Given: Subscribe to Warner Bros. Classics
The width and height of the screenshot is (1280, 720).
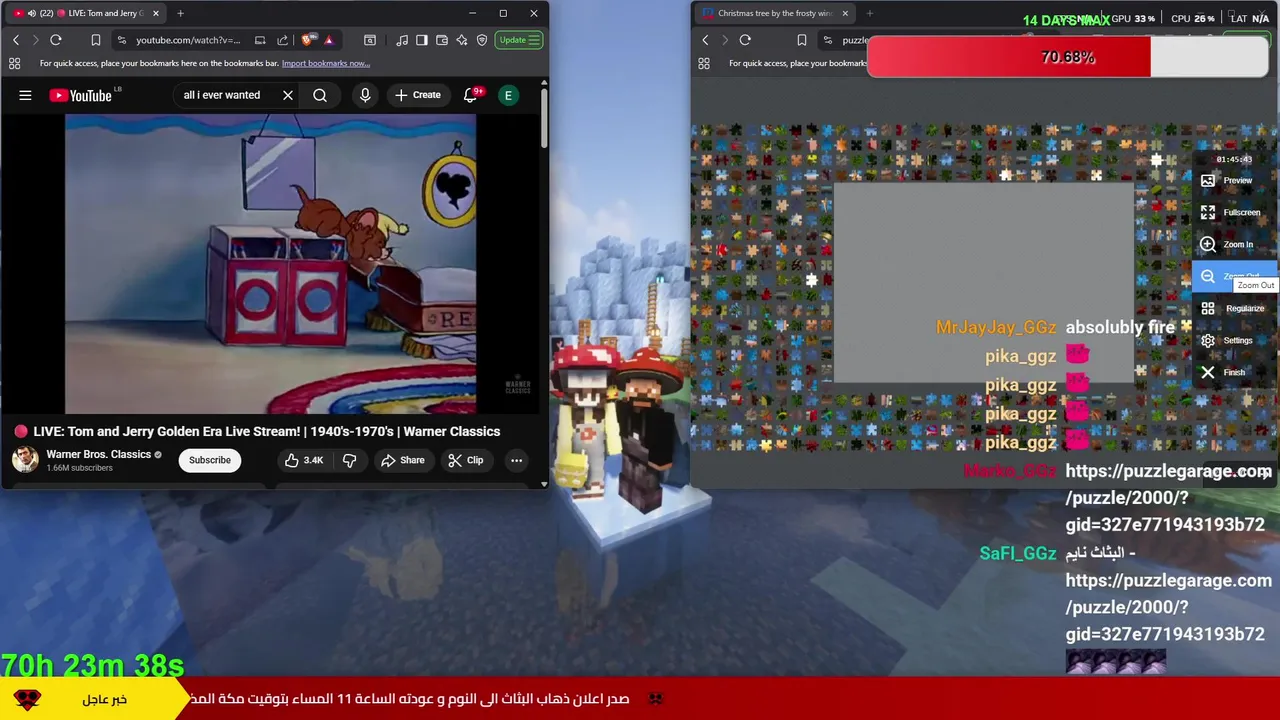Looking at the screenshot, I should (x=210, y=460).
